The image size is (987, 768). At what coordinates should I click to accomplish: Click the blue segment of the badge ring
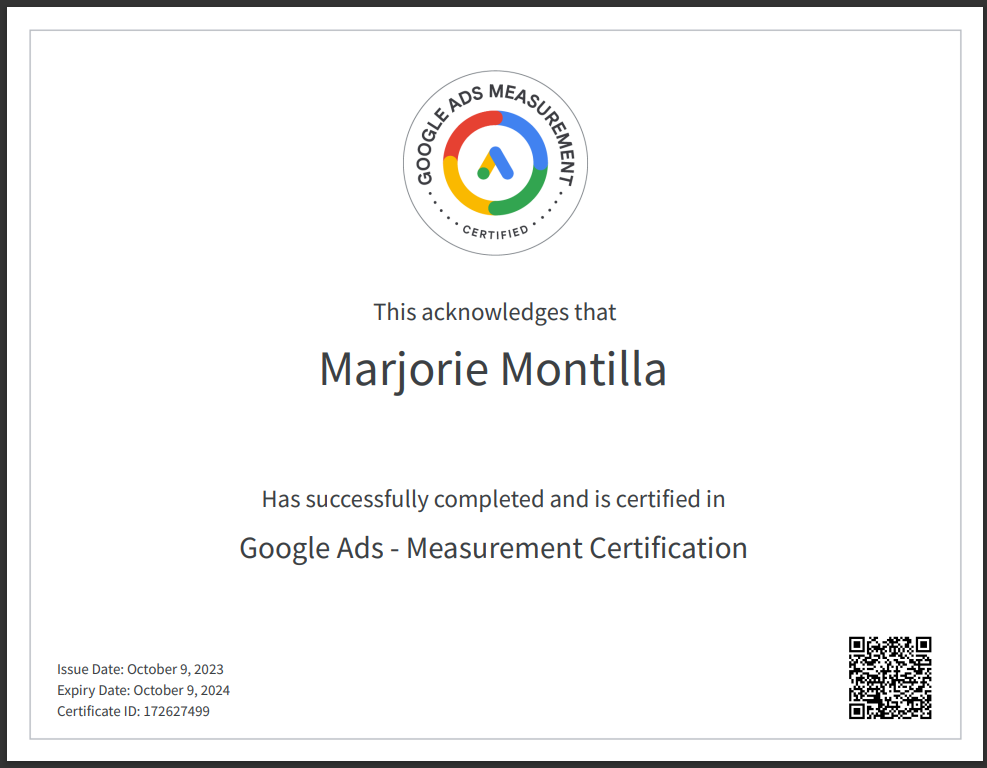[538, 142]
